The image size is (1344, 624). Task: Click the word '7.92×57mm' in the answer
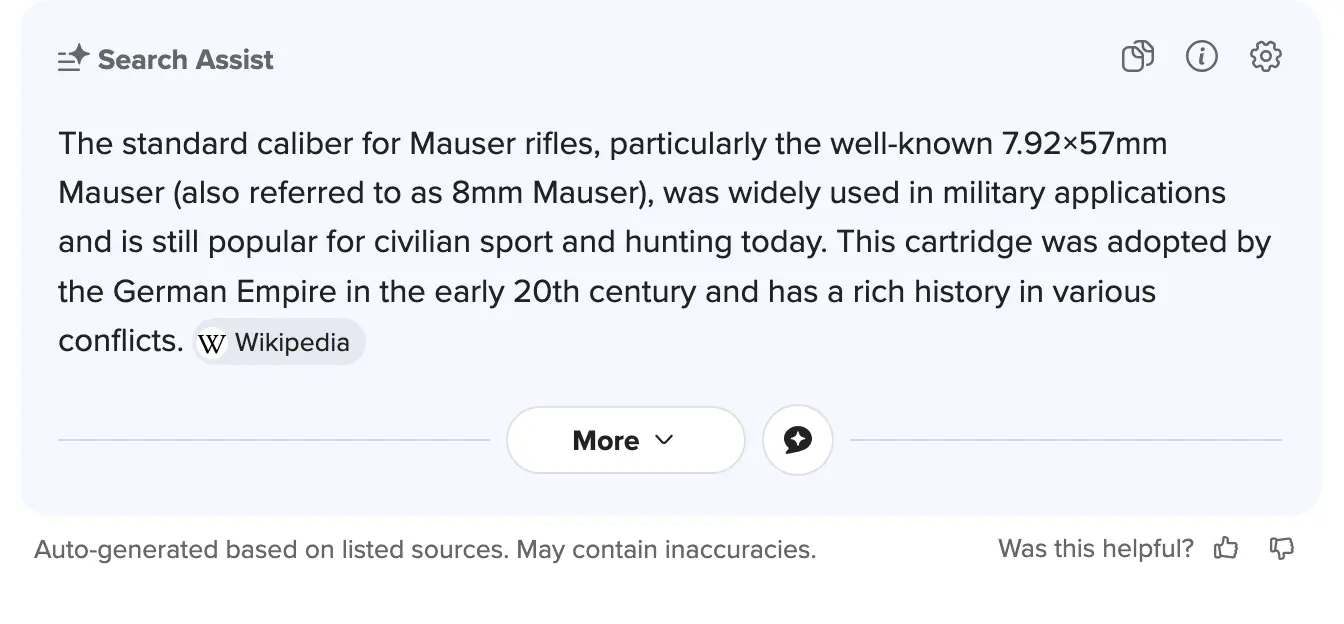tap(1084, 144)
